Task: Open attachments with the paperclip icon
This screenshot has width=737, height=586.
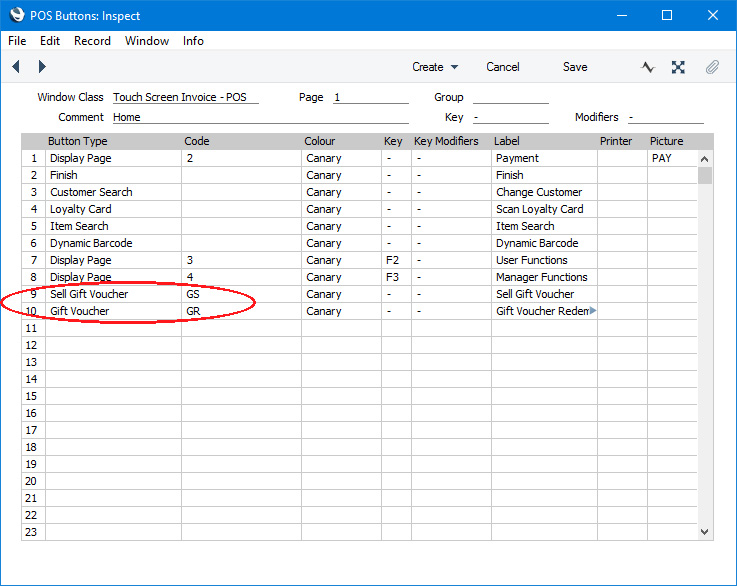Action: click(x=712, y=67)
